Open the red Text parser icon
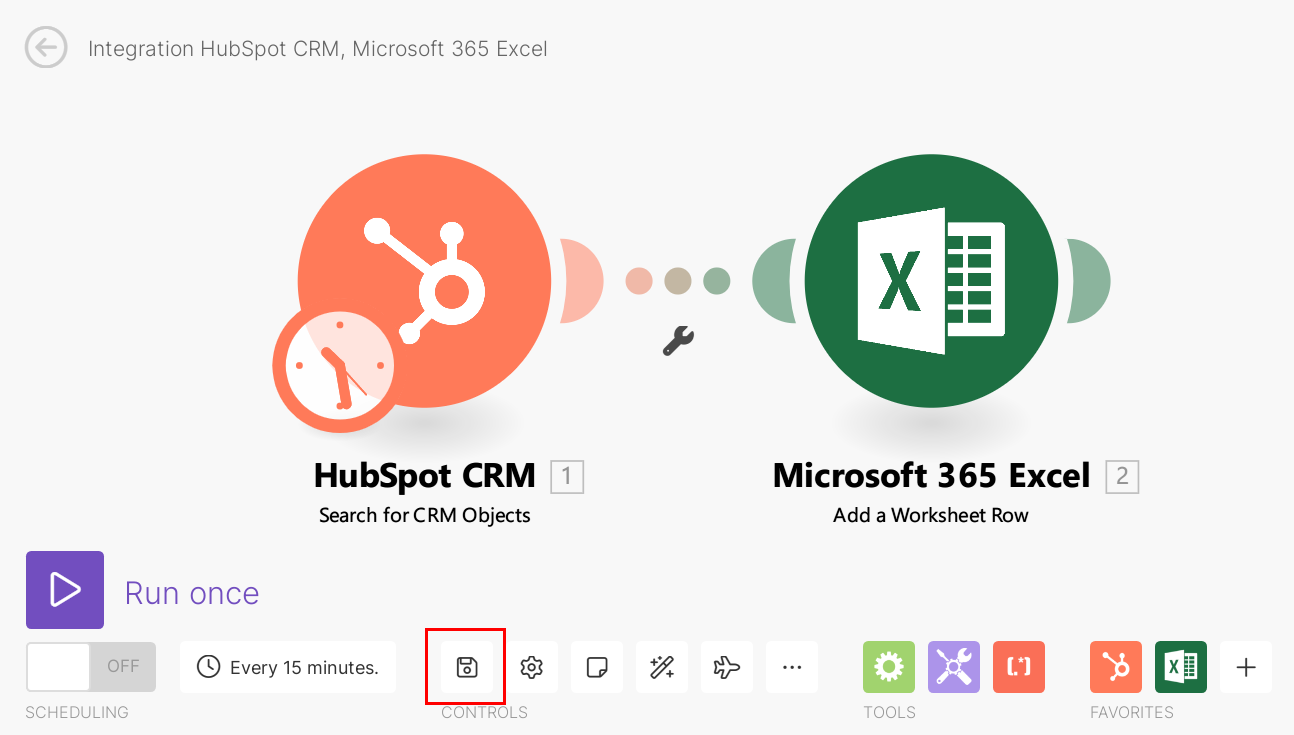The height and width of the screenshot is (735, 1294). coord(1019,667)
